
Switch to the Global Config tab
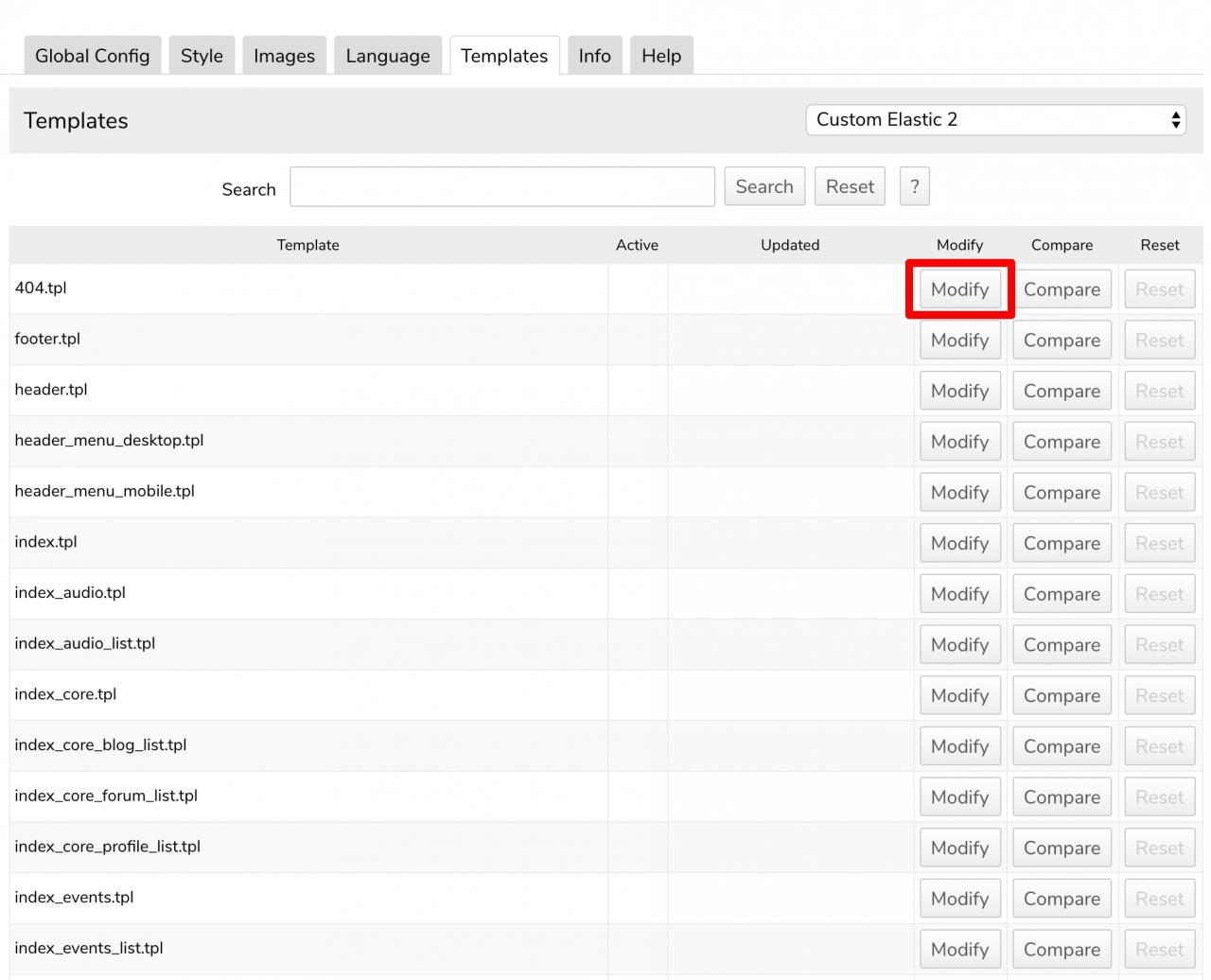tap(93, 56)
